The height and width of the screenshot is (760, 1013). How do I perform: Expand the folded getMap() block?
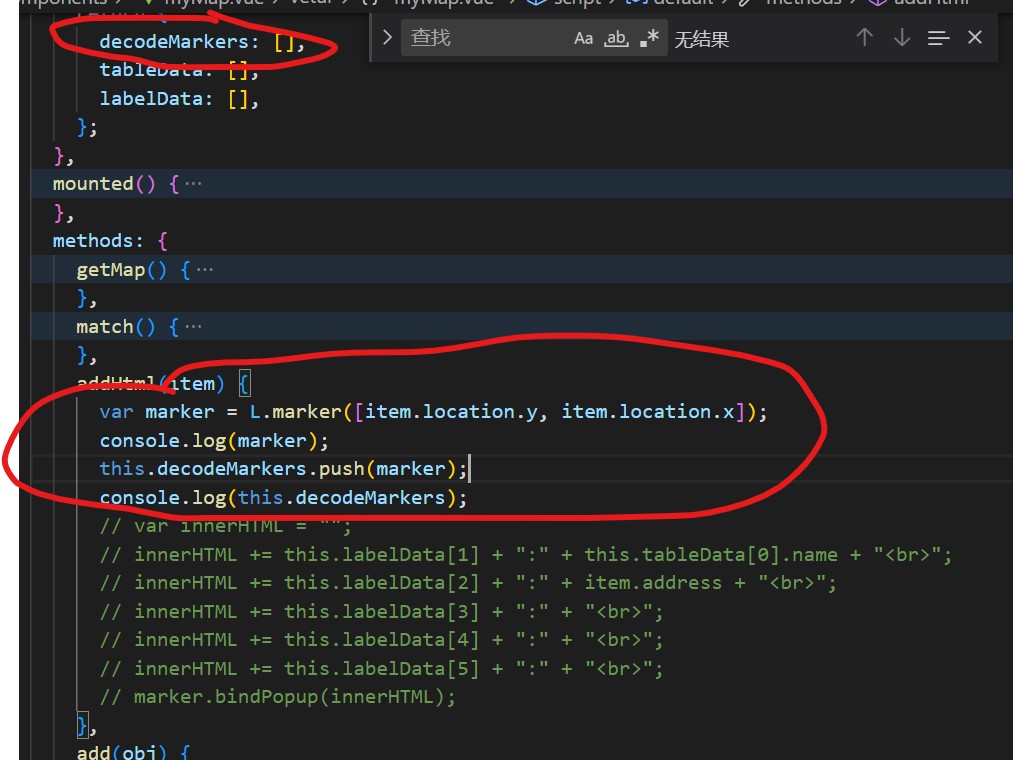204,269
